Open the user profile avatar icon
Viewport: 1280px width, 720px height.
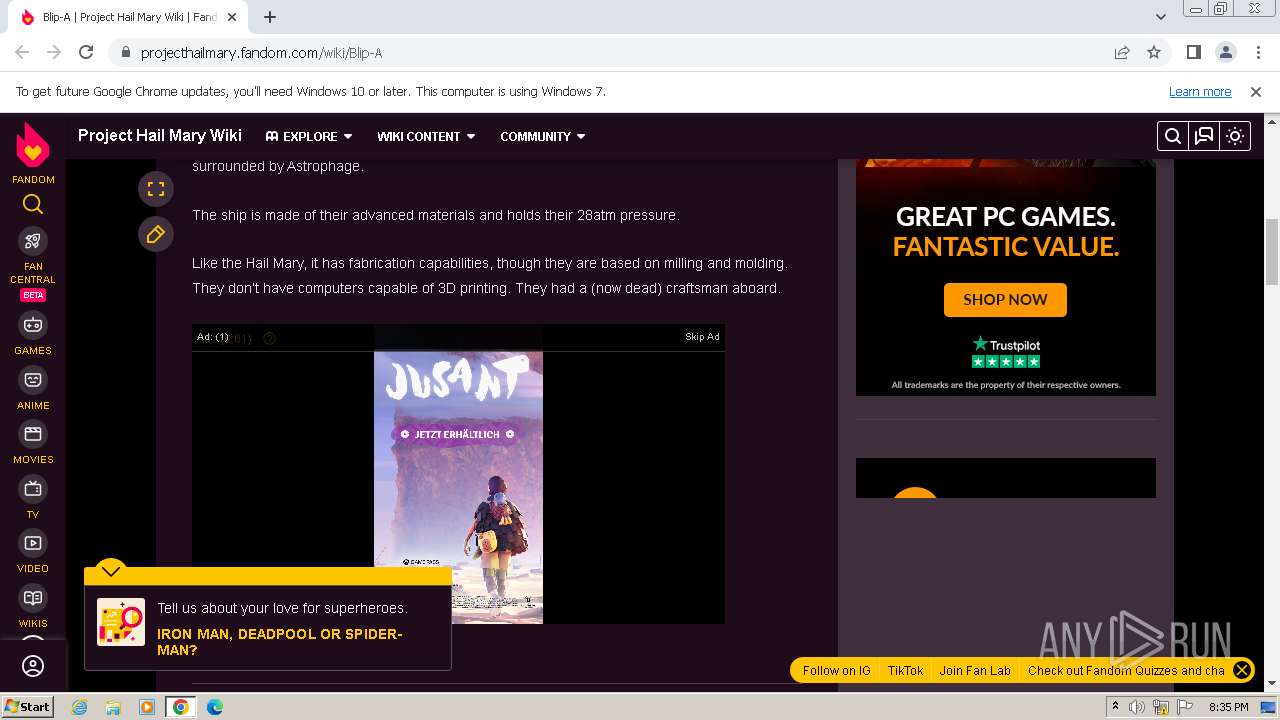33,666
